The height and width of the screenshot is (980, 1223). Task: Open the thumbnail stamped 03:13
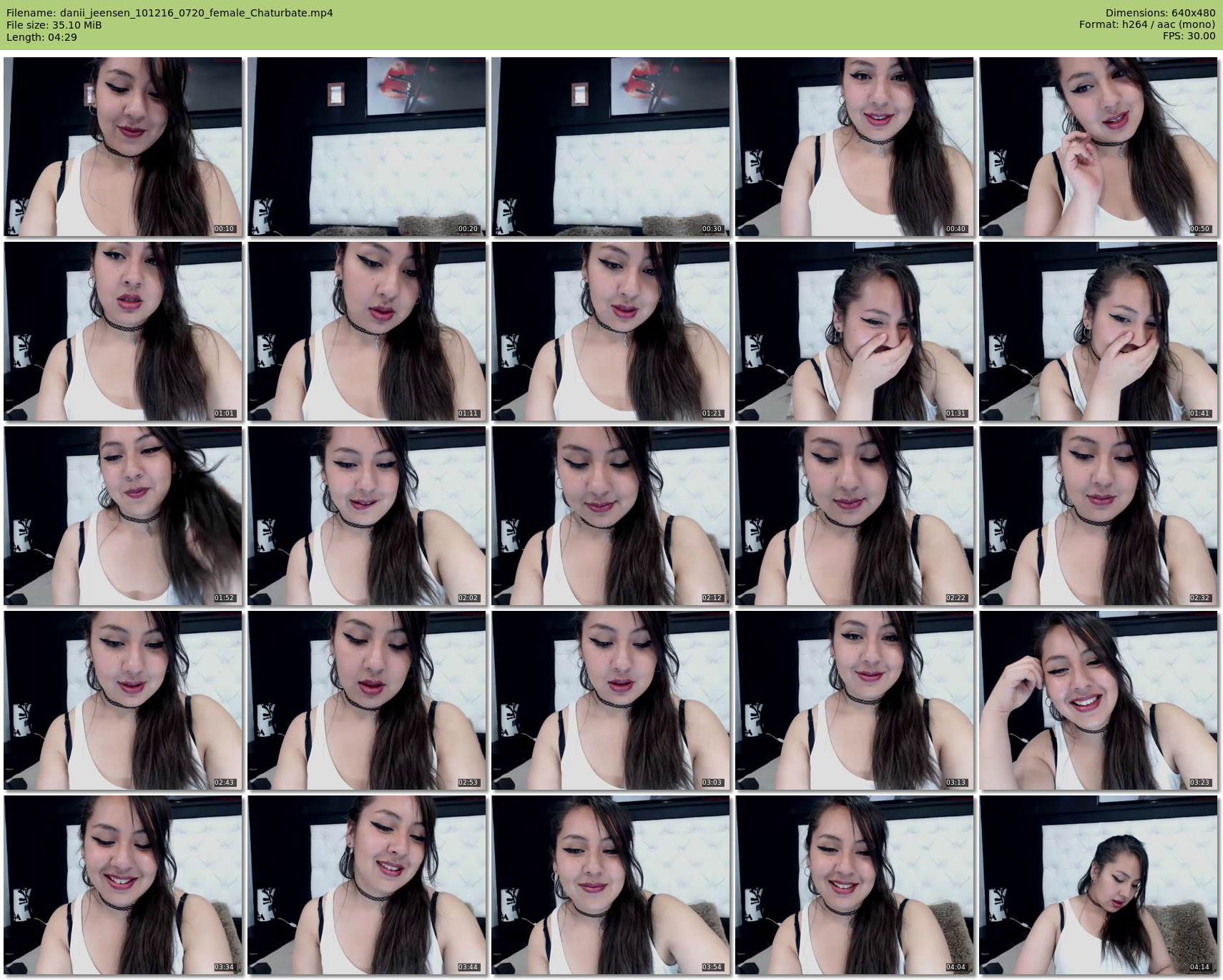point(855,700)
